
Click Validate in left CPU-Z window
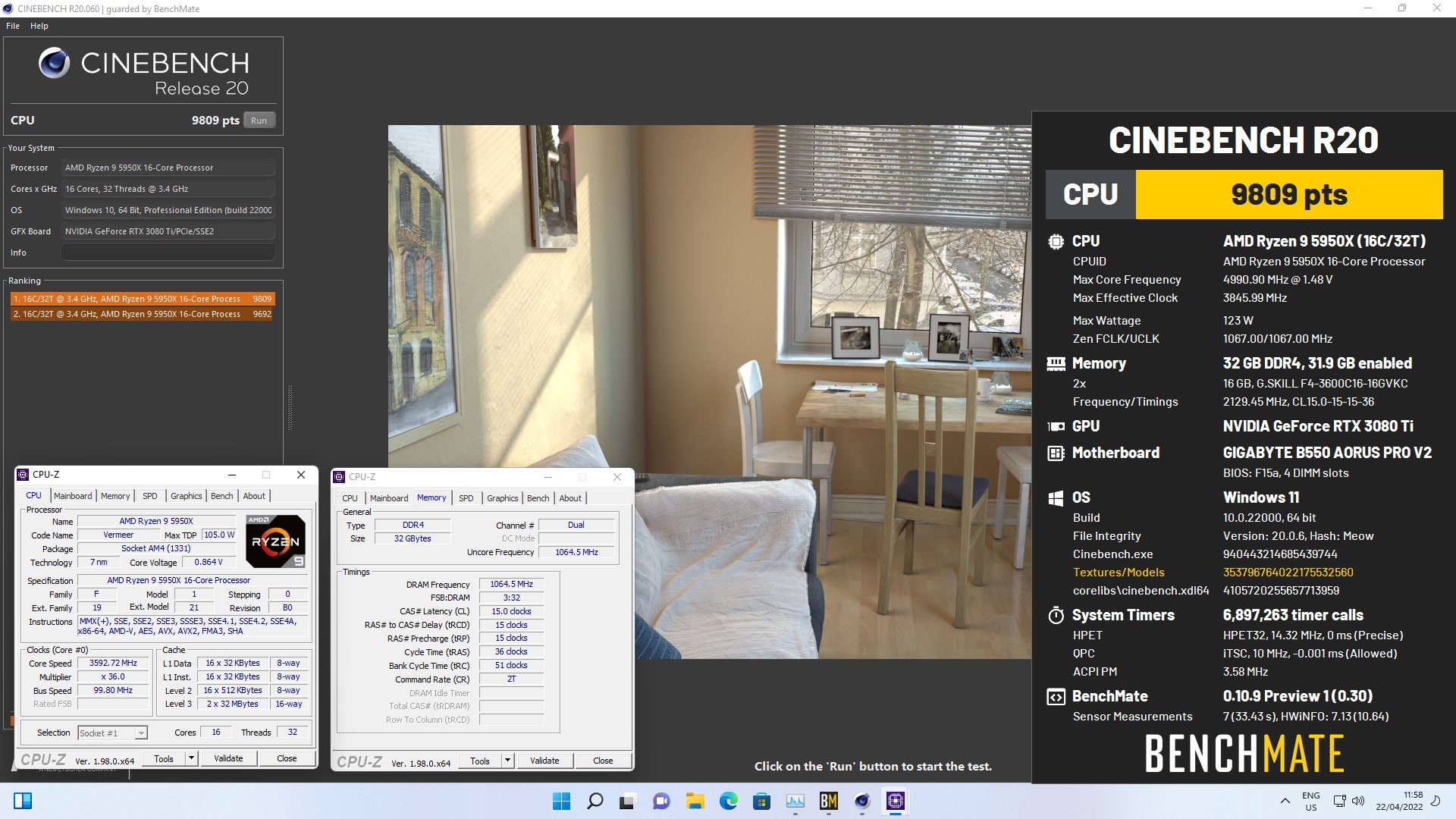pos(228,758)
